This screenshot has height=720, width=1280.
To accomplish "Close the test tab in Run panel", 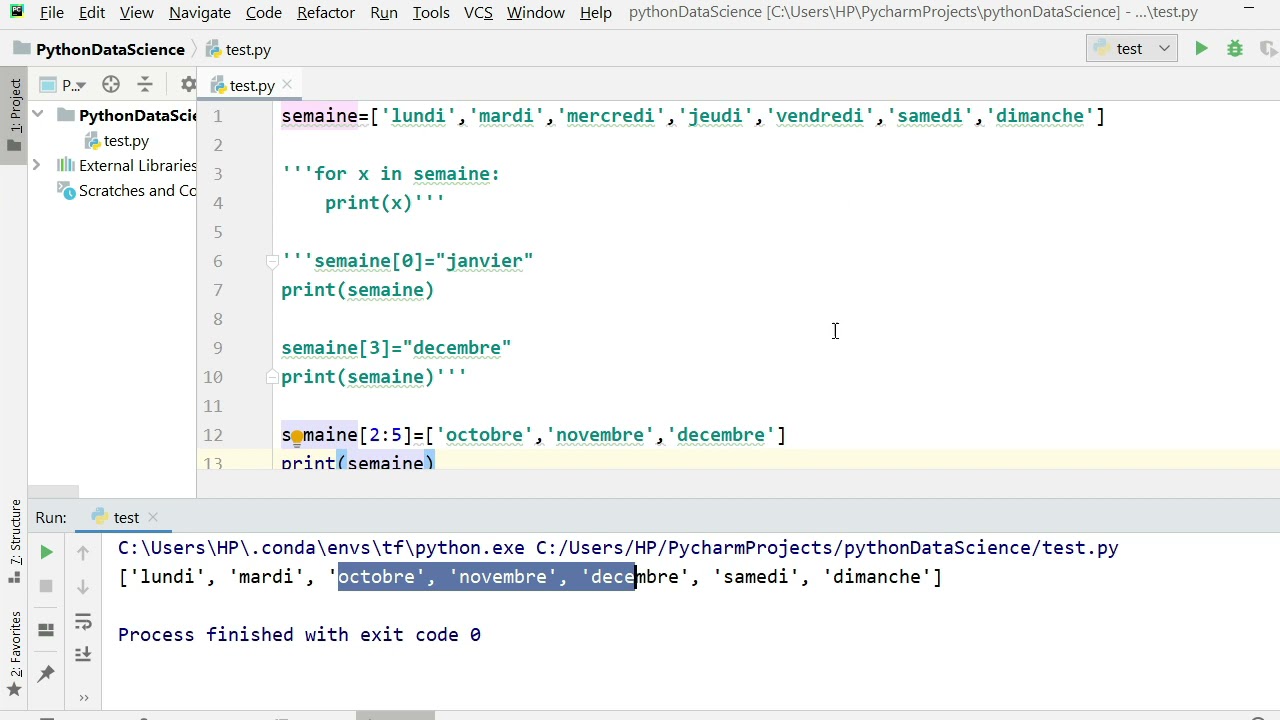I will [153, 517].
